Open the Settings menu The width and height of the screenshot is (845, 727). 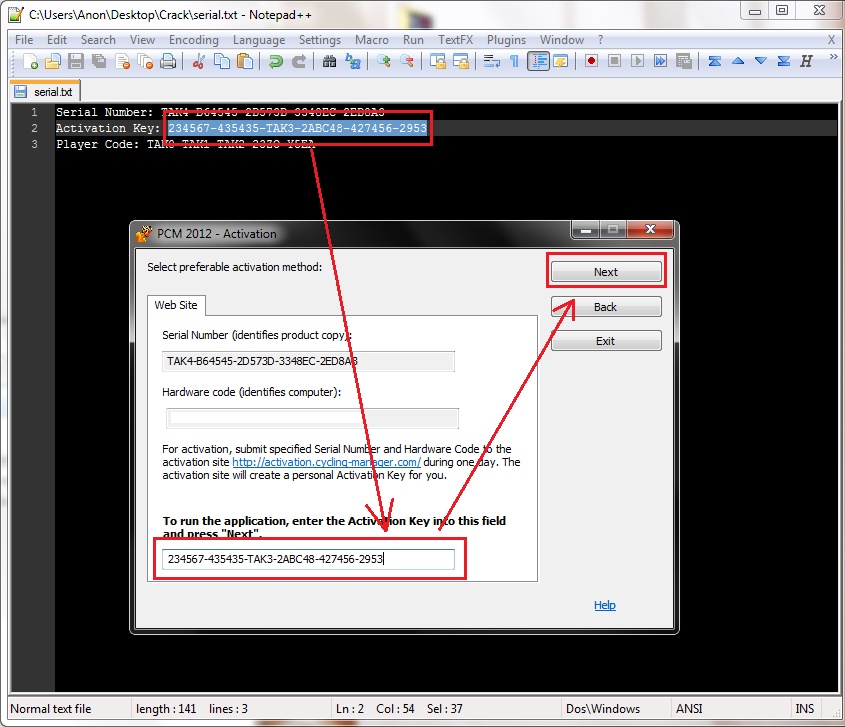(x=320, y=40)
